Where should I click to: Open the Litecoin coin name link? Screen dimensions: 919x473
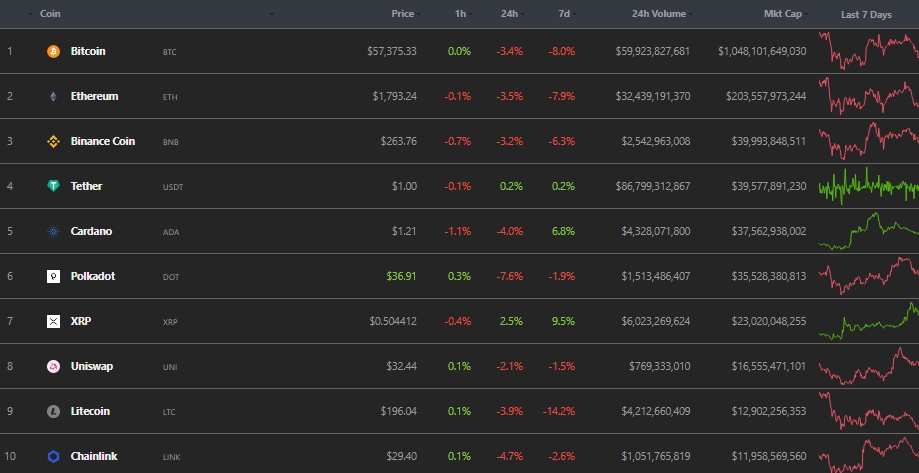point(92,411)
